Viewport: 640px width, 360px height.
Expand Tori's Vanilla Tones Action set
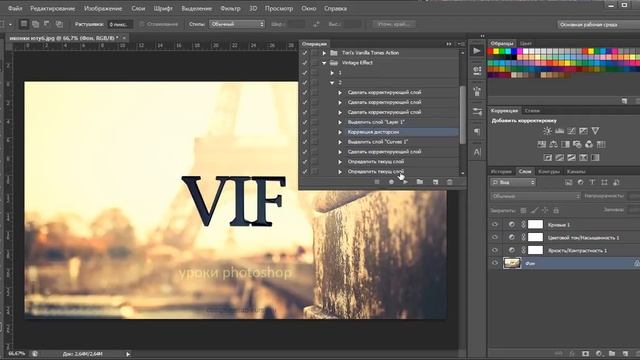[324, 53]
